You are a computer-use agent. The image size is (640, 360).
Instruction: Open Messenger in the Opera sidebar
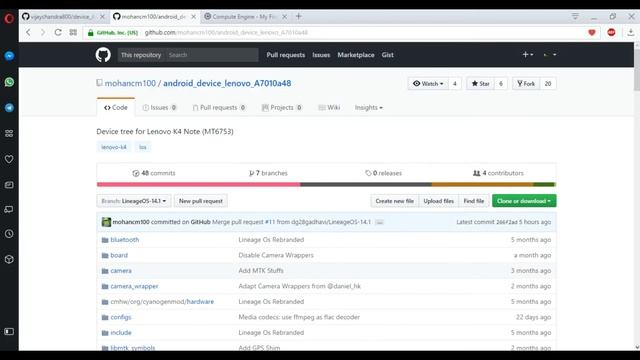coord(9,56)
